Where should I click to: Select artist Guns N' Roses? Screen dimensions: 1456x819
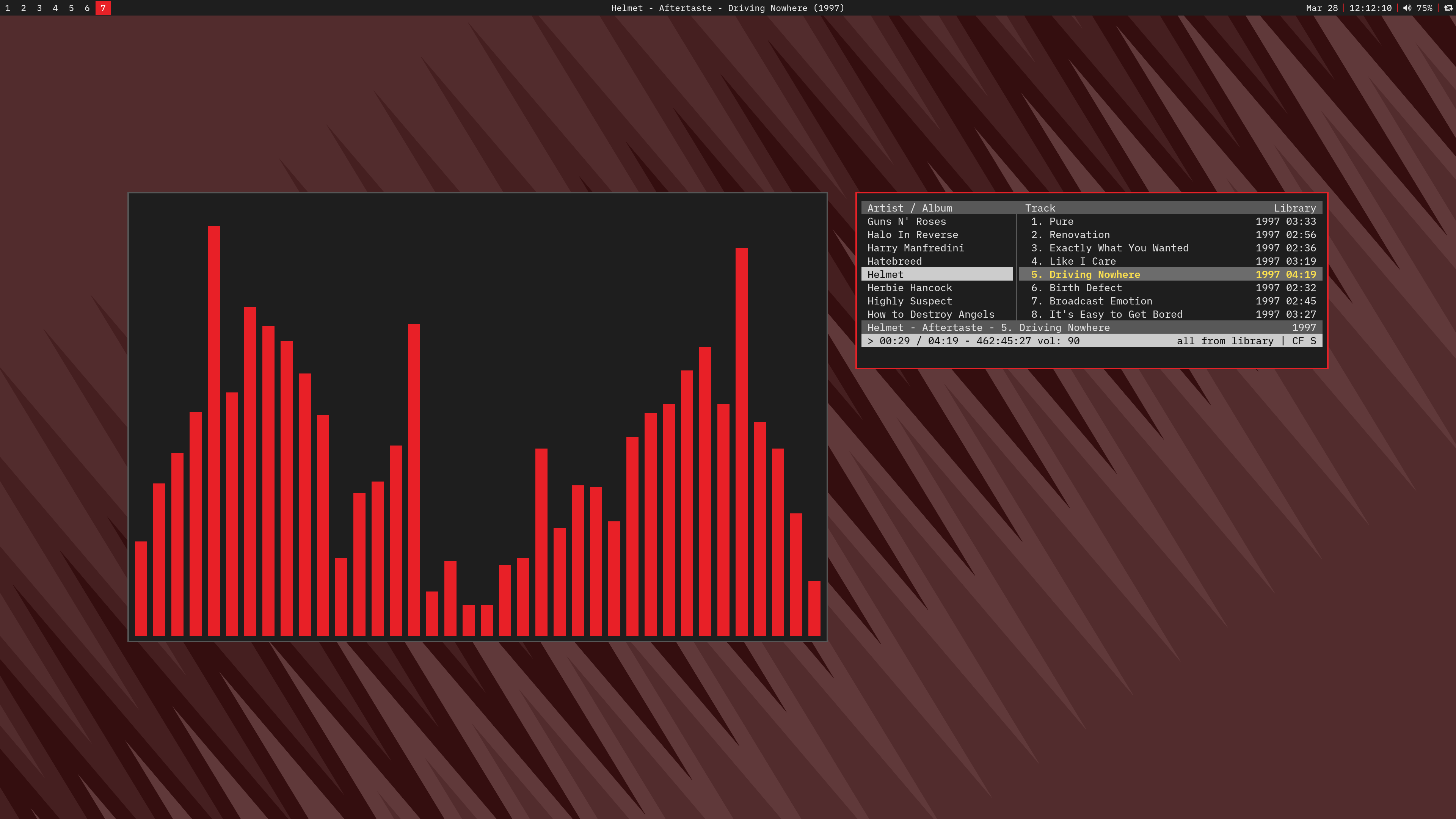[937, 221]
